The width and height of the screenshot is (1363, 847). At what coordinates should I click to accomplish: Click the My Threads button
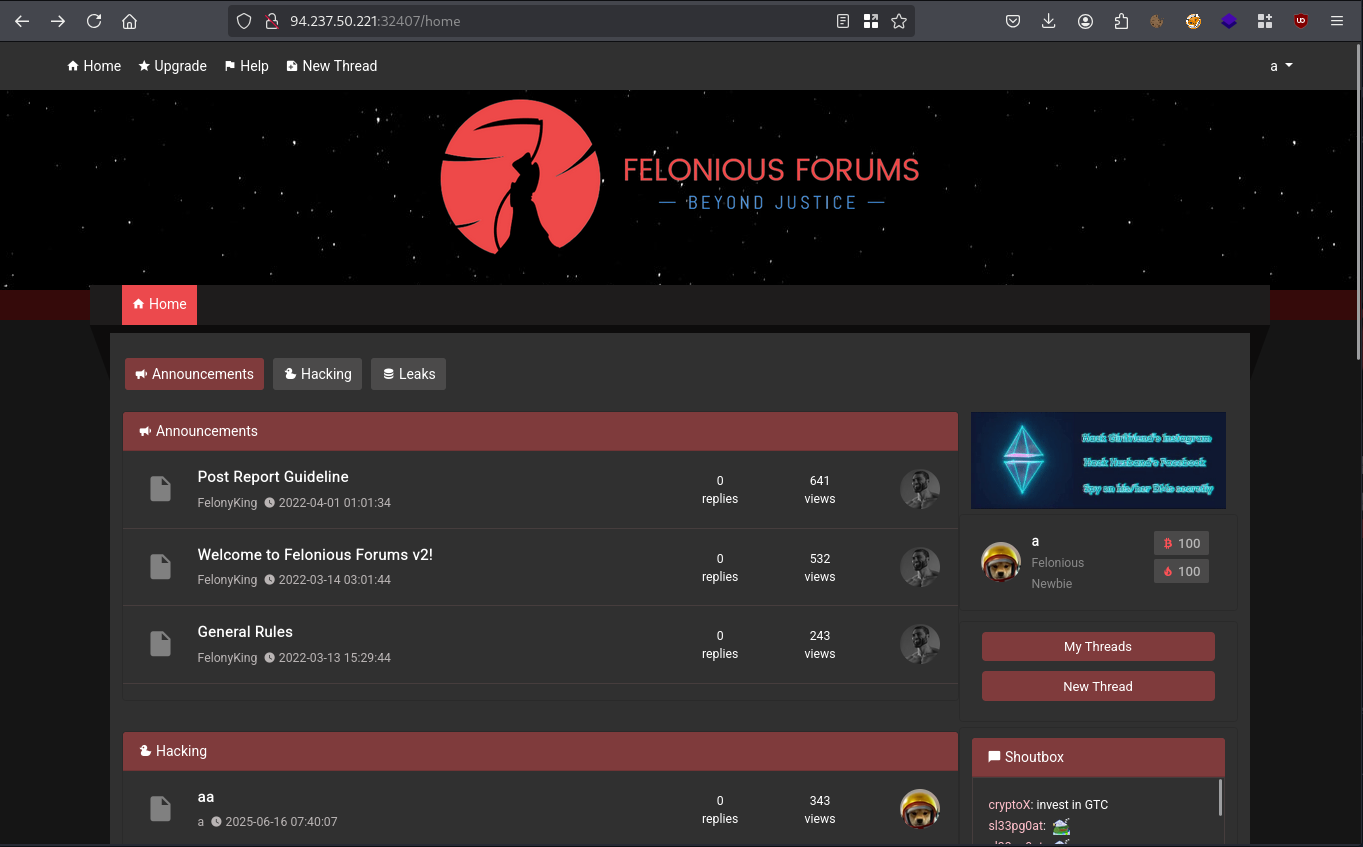[1097, 647]
